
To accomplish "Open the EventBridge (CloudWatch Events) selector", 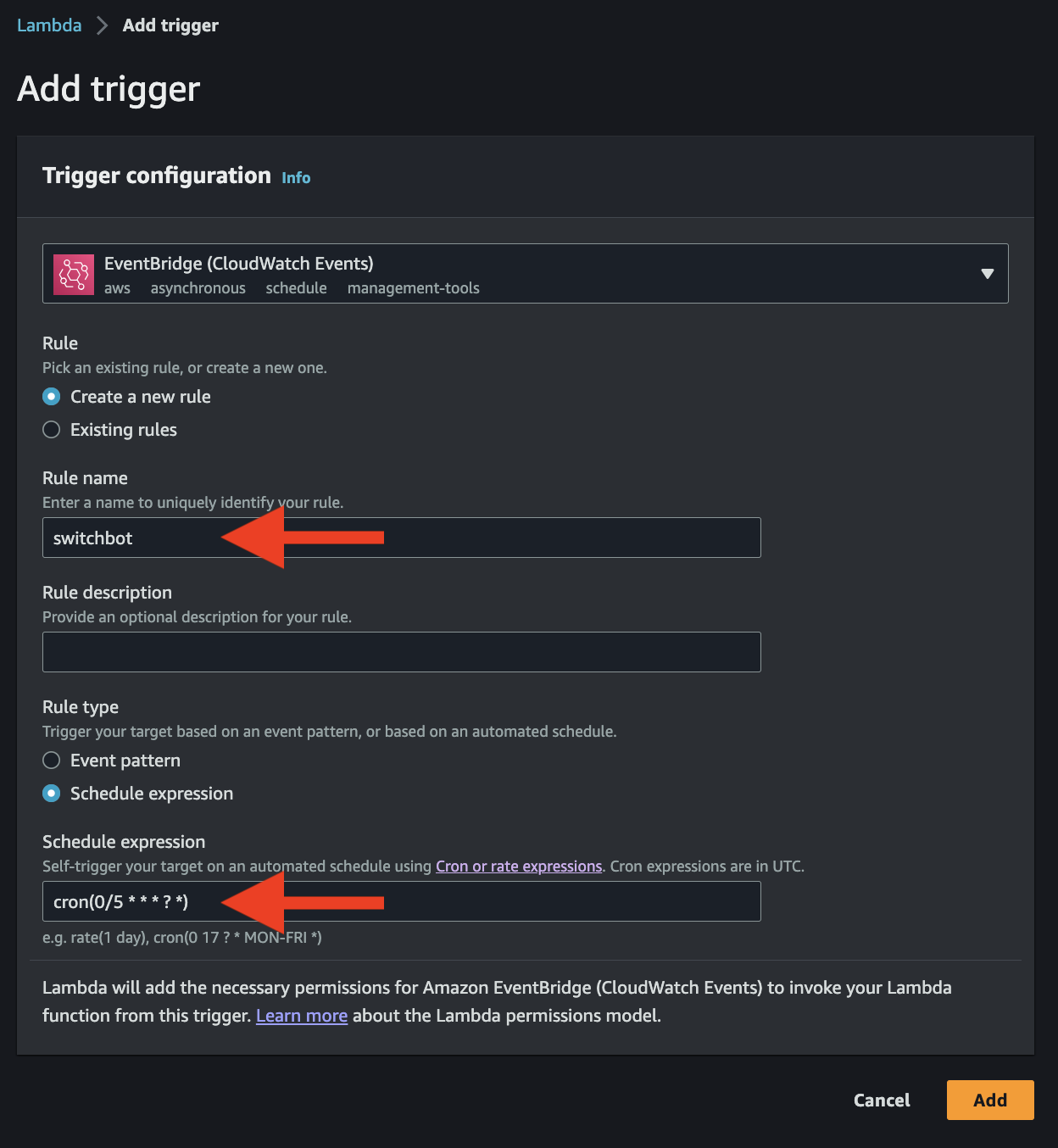I will pyautogui.click(x=526, y=273).
